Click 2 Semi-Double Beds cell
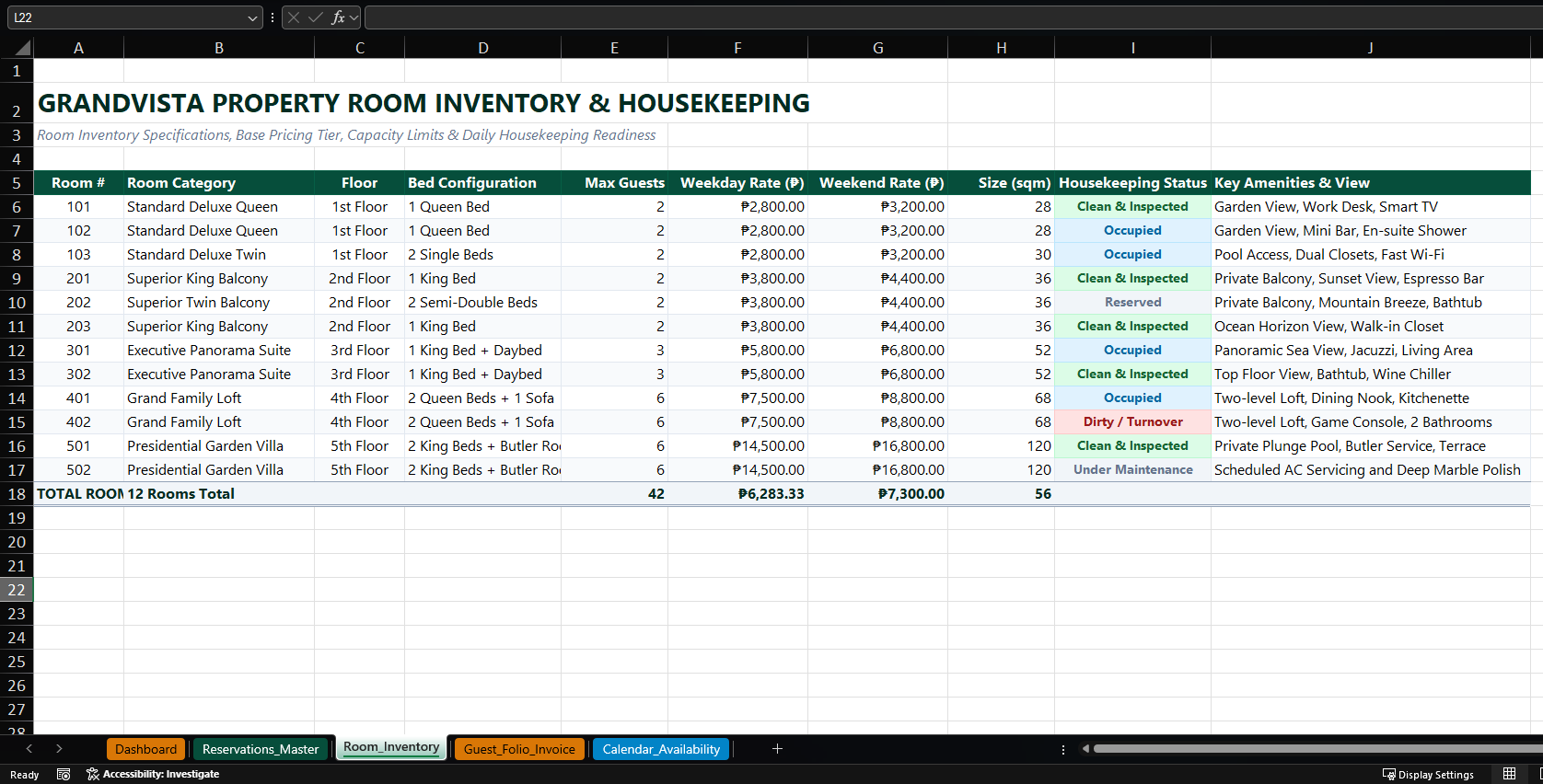This screenshot has width=1543, height=784. point(482,303)
